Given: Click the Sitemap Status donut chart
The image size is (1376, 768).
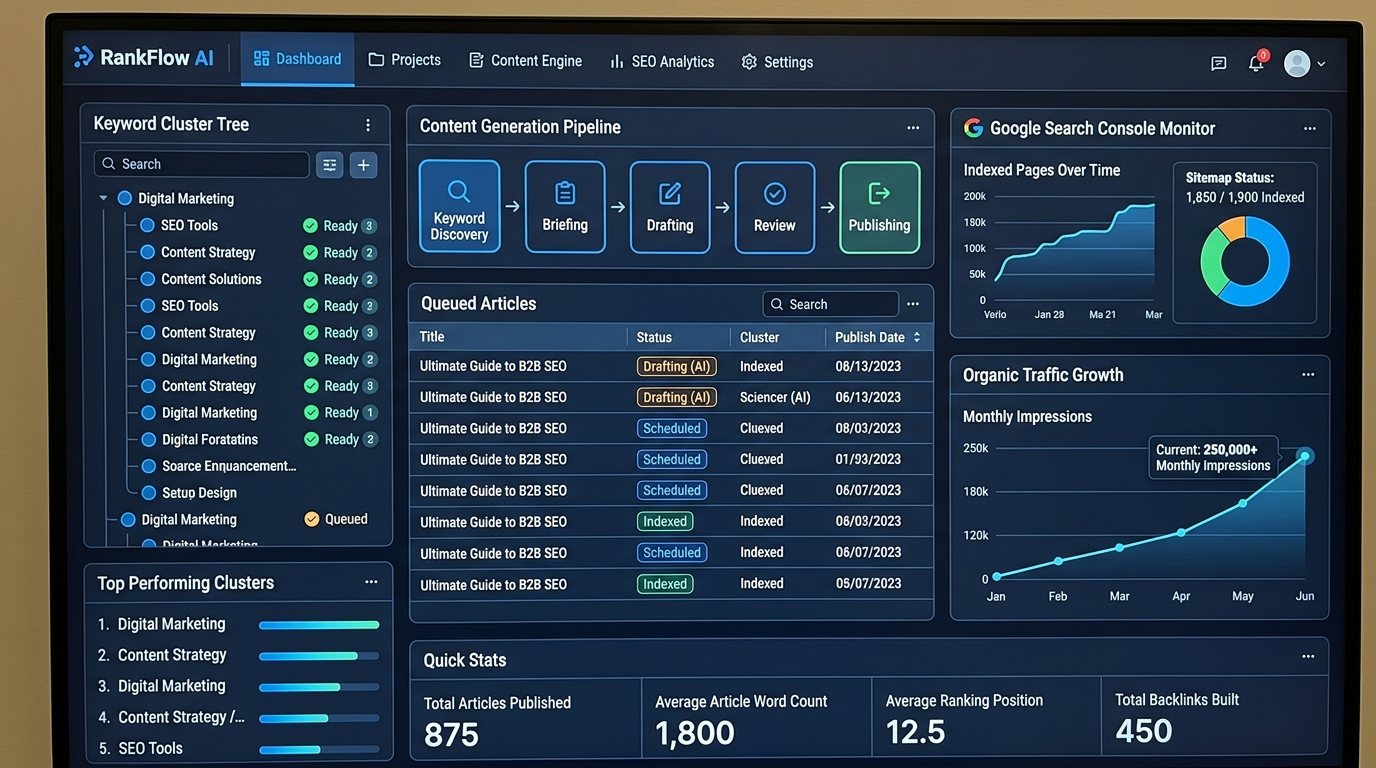Looking at the screenshot, I should 1245,262.
